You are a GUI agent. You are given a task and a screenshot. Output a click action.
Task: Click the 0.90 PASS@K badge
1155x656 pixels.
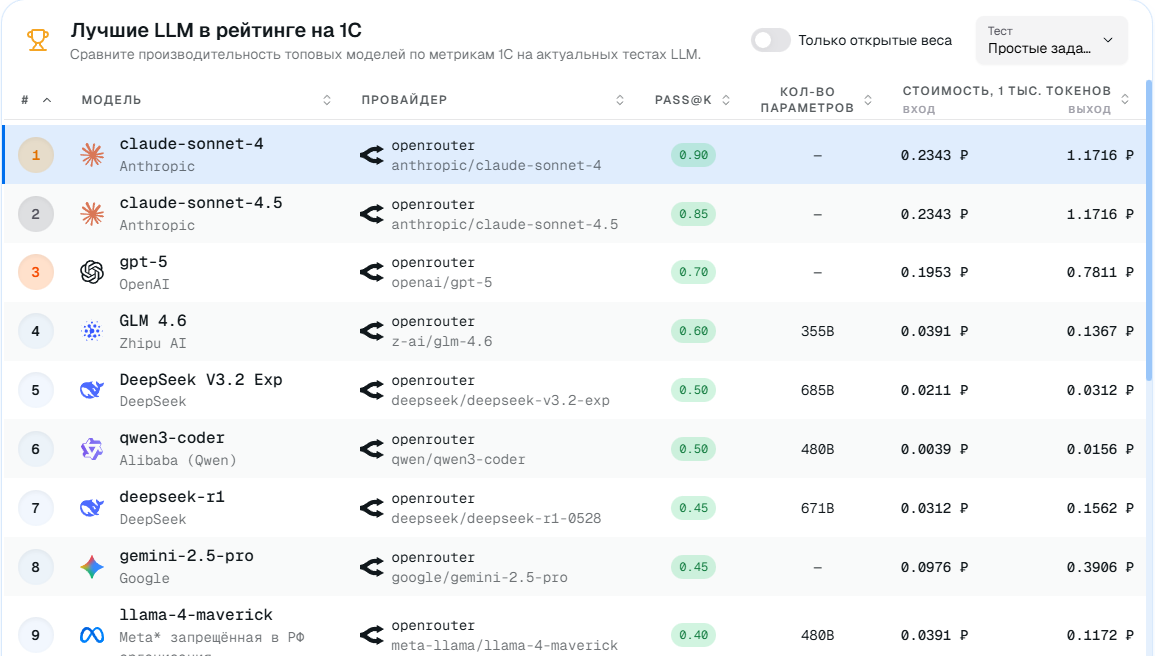693,155
